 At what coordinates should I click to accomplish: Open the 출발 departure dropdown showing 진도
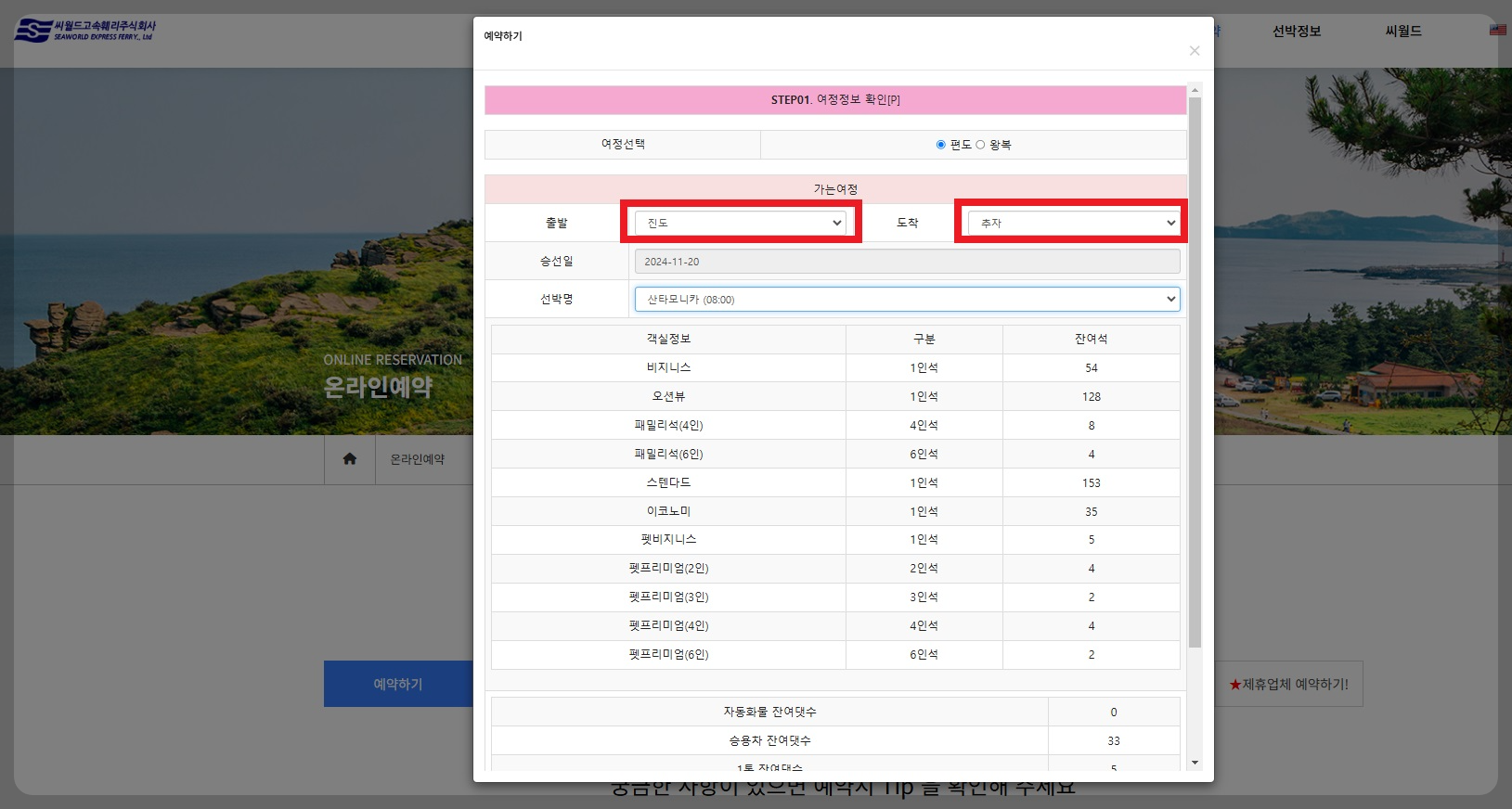pos(741,223)
